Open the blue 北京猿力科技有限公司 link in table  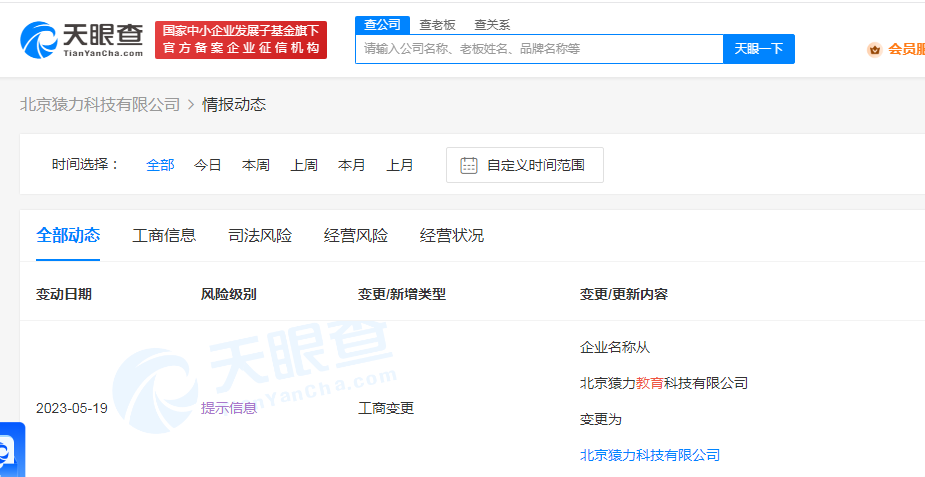tap(650, 455)
